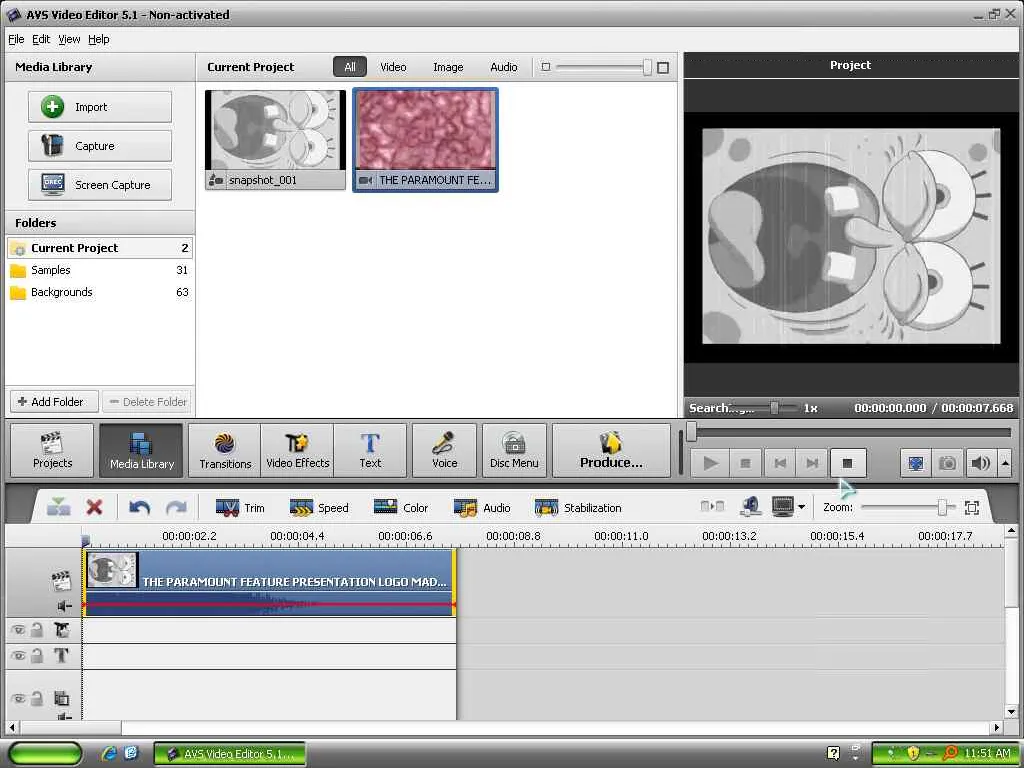Click the Audio tool
The height and width of the screenshot is (768, 1024).
482,507
